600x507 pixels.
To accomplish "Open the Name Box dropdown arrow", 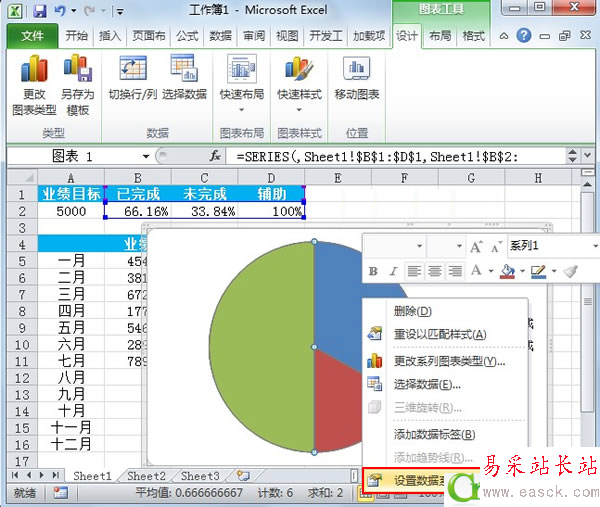I will [146, 156].
